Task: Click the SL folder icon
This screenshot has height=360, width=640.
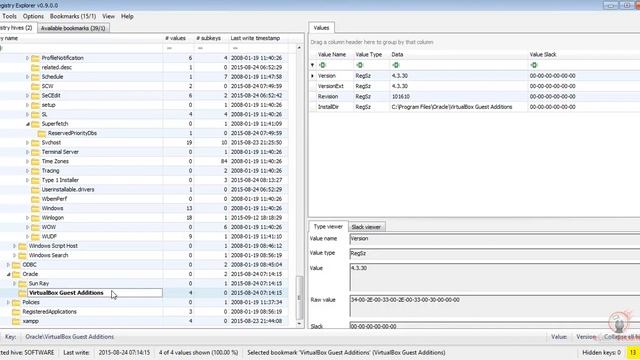Action: [x=36, y=114]
